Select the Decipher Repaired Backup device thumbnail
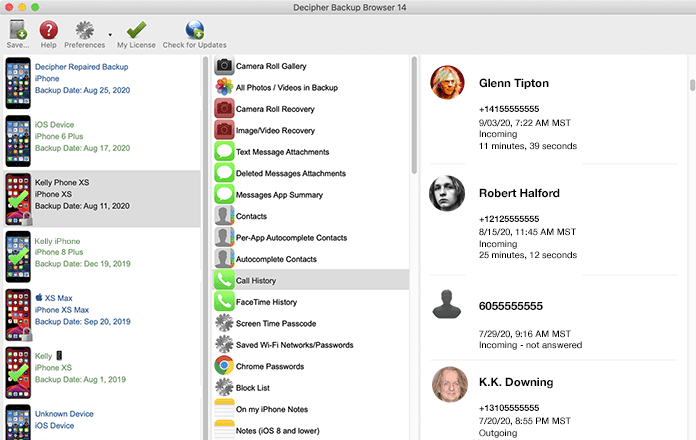Screen dimensions: 696x440 [x=18, y=83]
